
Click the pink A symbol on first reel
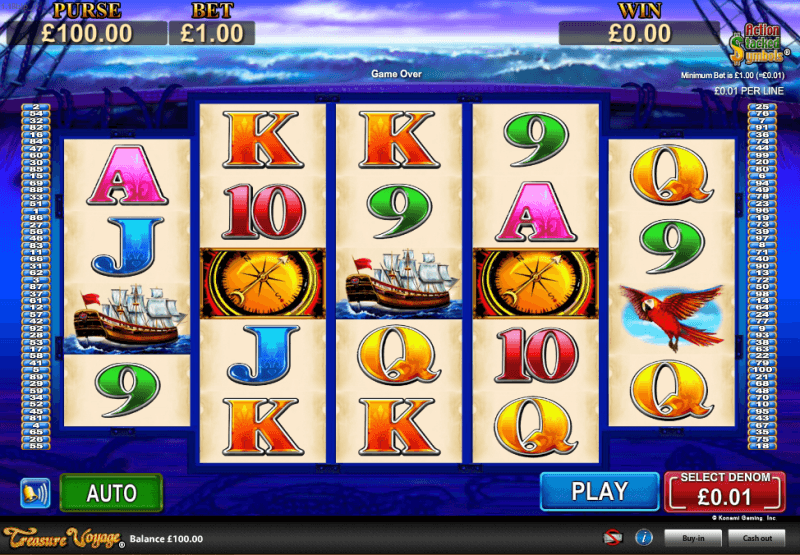pyautogui.click(x=127, y=175)
